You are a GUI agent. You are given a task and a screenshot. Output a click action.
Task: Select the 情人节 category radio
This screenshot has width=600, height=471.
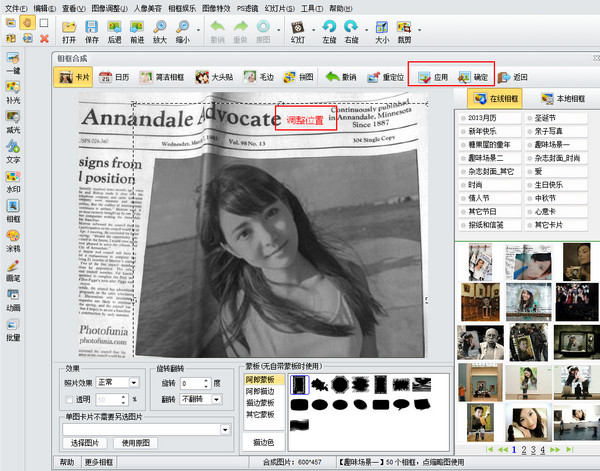[x=464, y=199]
